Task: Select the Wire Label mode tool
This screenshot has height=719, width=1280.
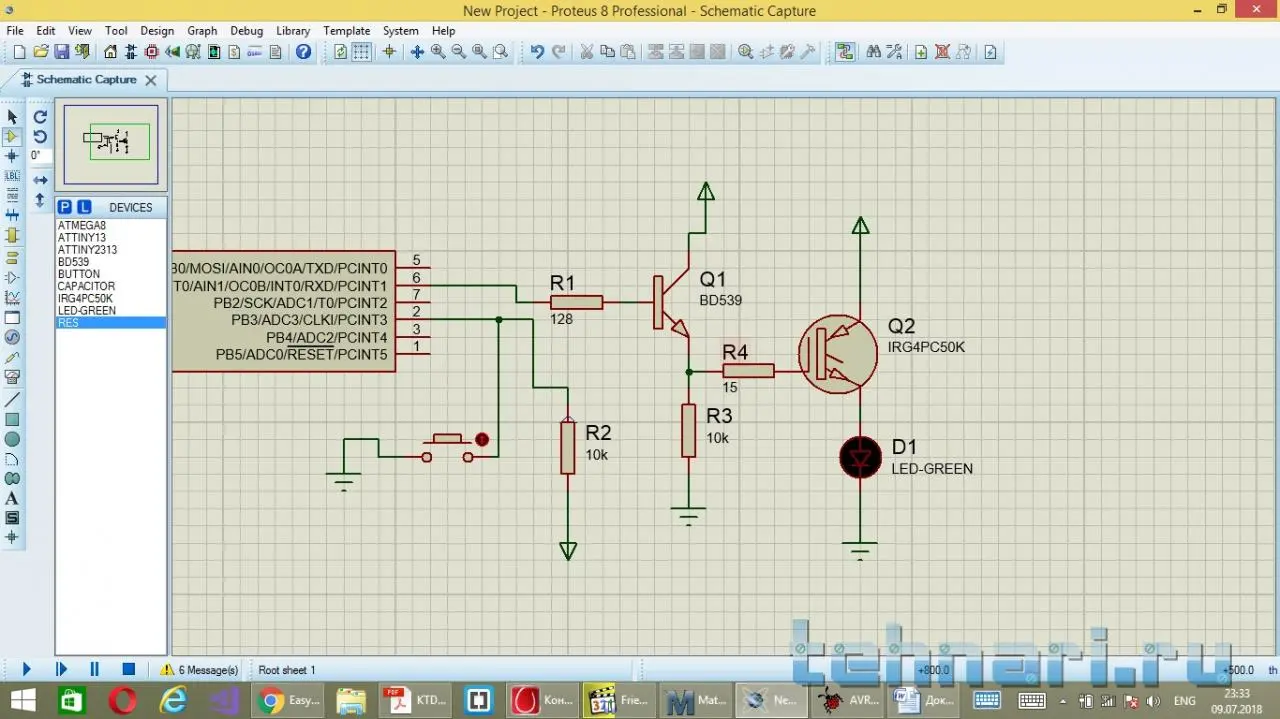Action: click(12, 176)
